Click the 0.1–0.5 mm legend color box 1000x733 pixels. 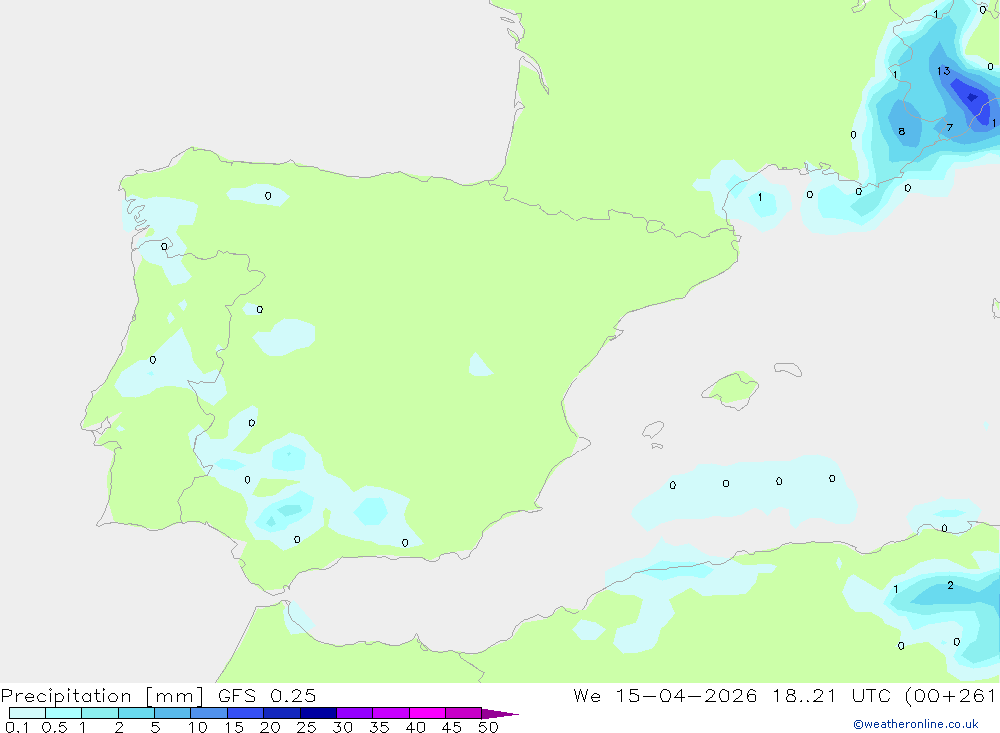point(27,713)
